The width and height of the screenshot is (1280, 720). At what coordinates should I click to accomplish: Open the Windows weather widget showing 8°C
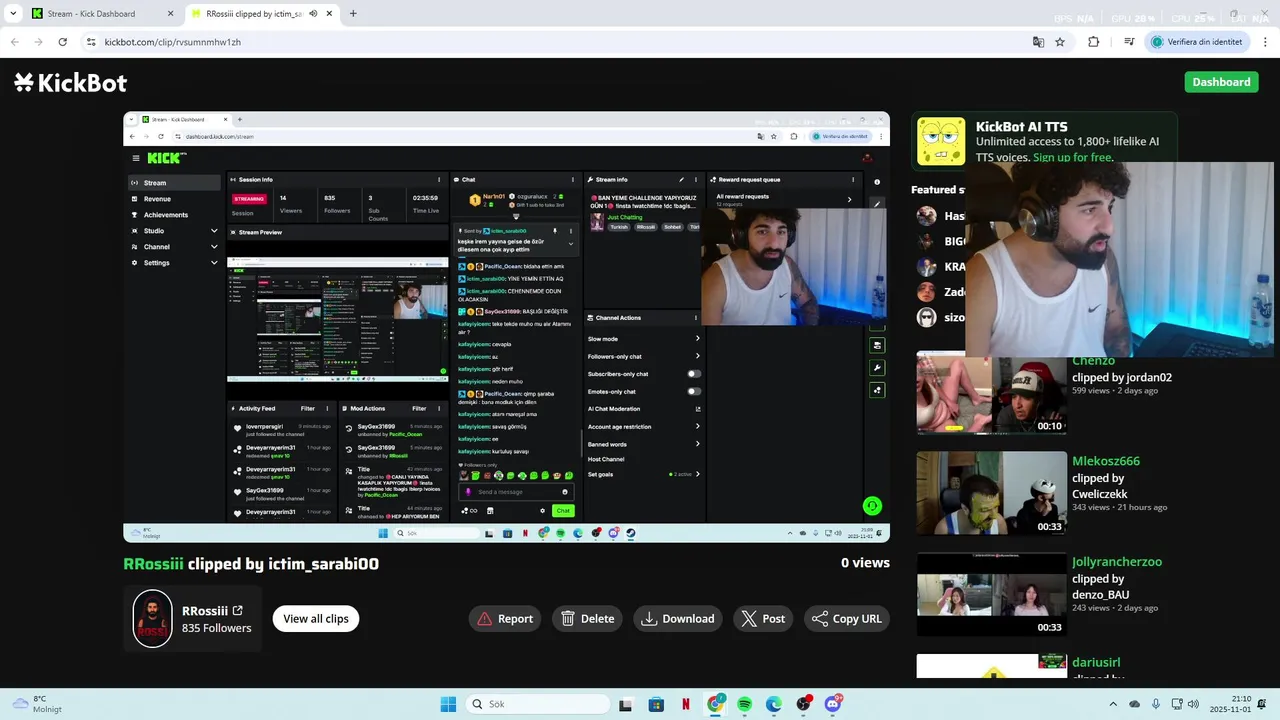37,704
